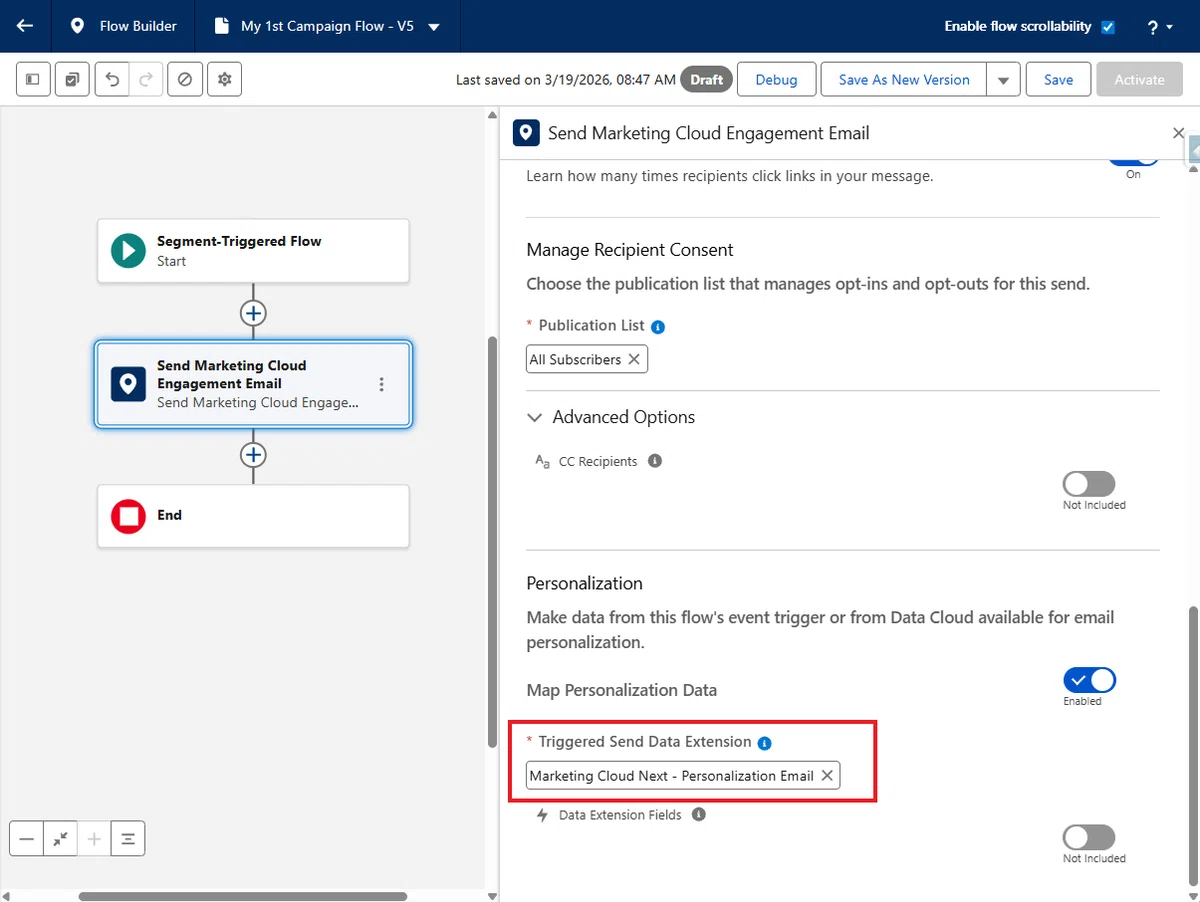Click the Save button
Image resolution: width=1200 pixels, height=902 pixels.
(1058, 80)
